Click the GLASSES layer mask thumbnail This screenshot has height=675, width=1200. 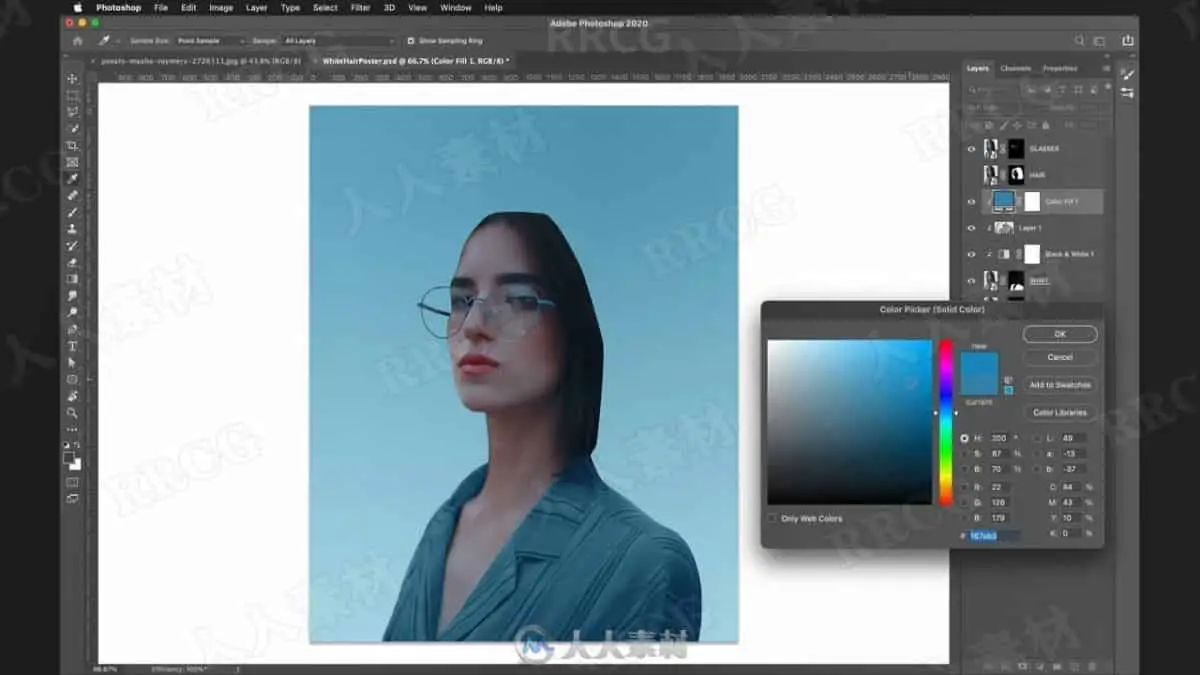(1016, 148)
